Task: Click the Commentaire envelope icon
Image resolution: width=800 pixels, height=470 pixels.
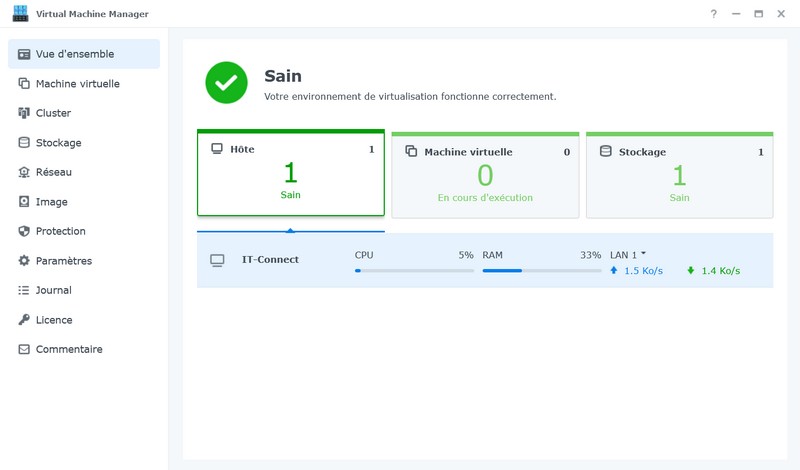Action: pos(24,349)
